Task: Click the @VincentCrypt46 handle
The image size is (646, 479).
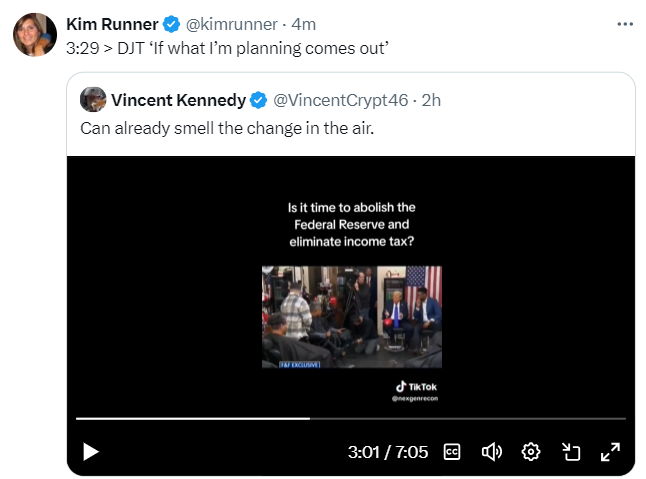Action: click(x=342, y=100)
